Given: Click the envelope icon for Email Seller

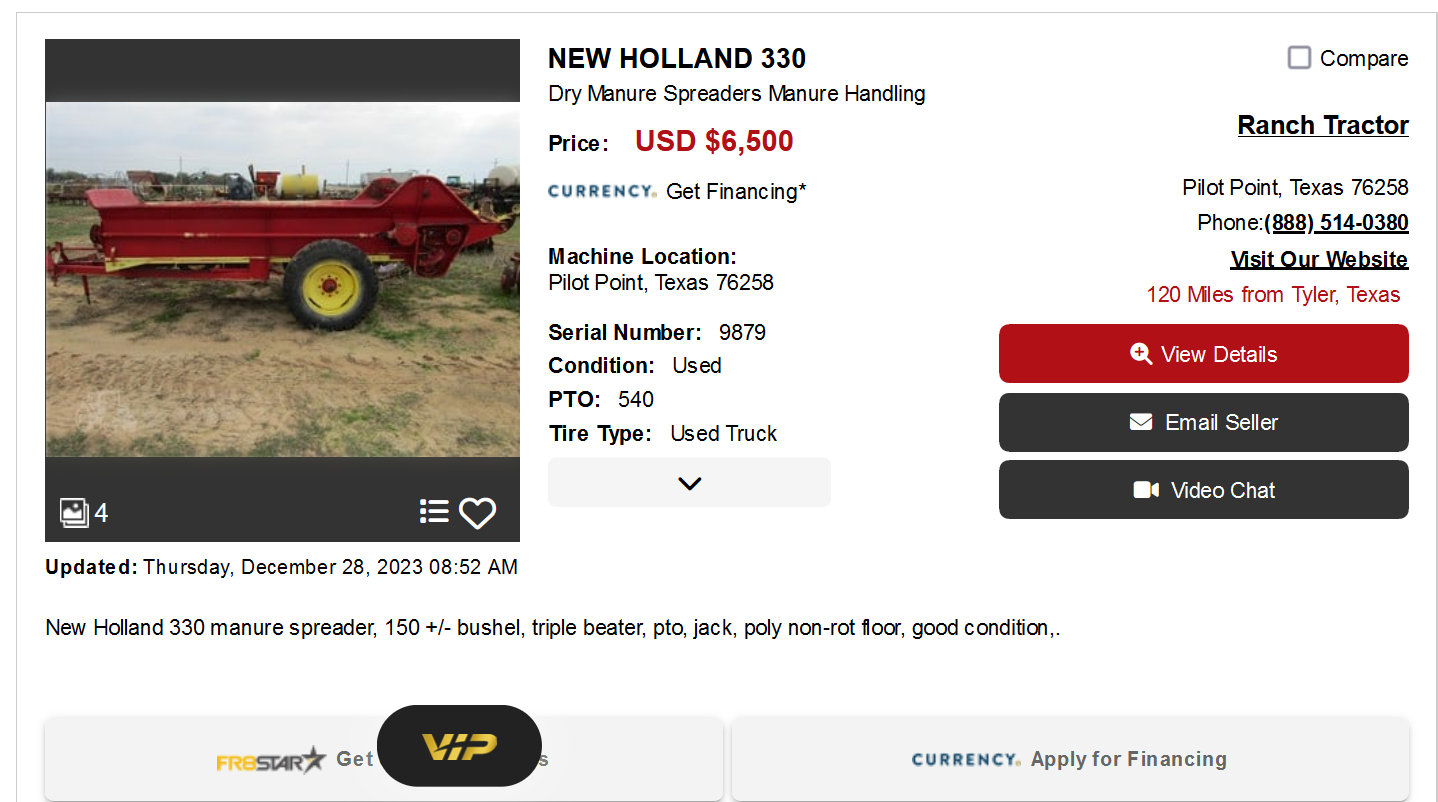Looking at the screenshot, I should (x=1141, y=422).
